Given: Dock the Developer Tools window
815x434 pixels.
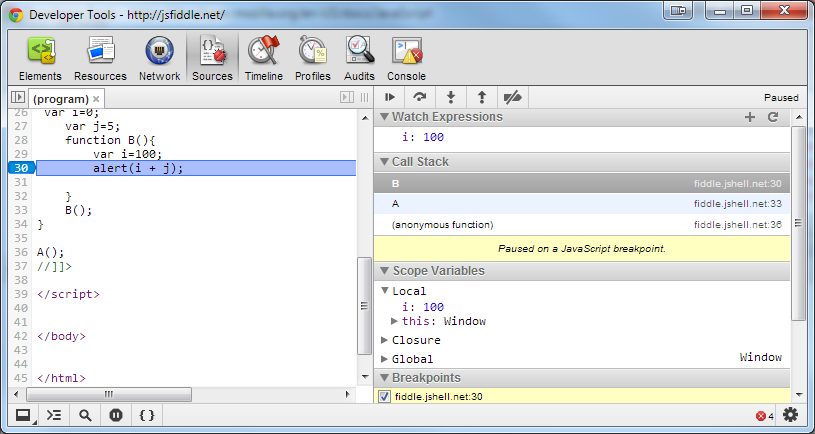Looking at the screenshot, I should (22, 415).
